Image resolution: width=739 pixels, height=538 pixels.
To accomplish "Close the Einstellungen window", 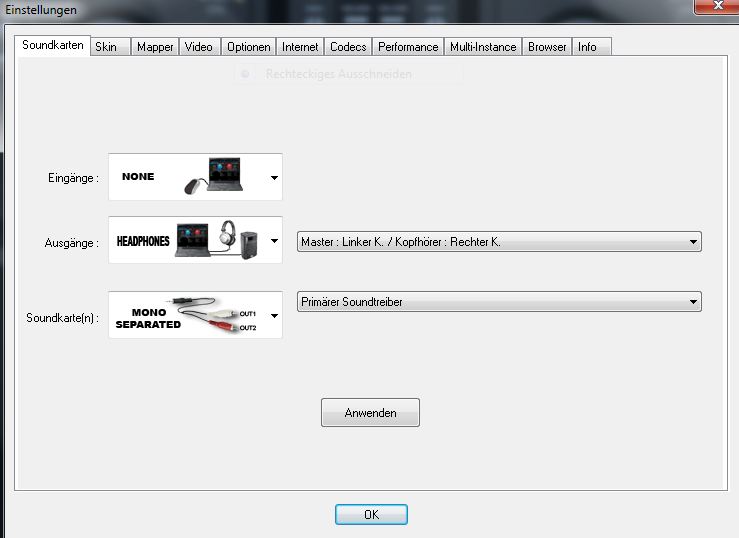I will pos(717,6).
